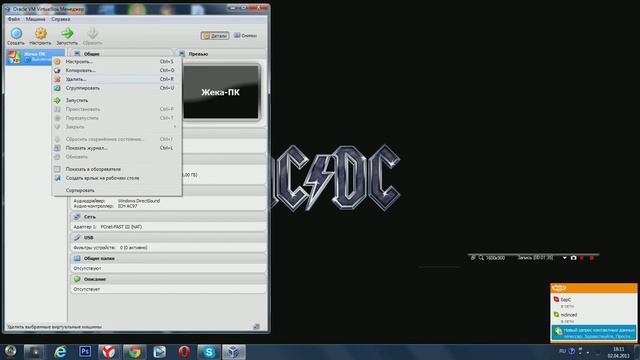The image size is (640, 360).
Task: Choose Создать ярлык на рабочем столе
Action: coord(117,178)
